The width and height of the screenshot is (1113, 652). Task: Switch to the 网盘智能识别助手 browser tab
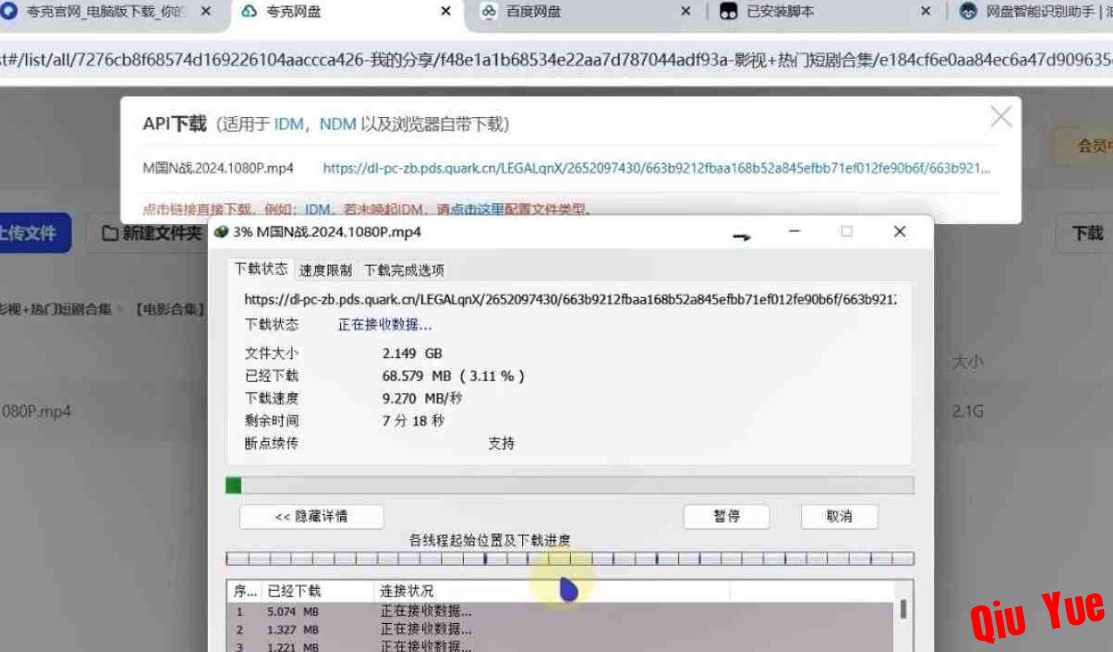(1034, 12)
